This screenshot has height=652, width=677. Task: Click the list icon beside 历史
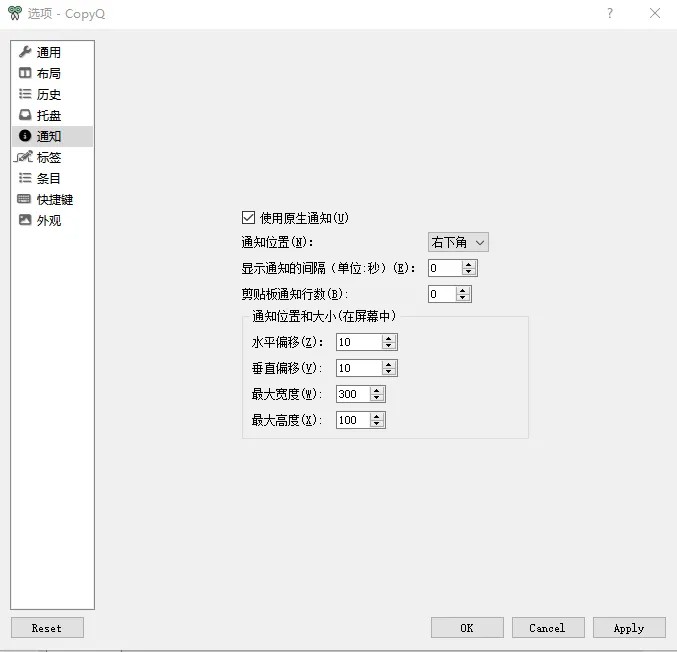pos(25,94)
